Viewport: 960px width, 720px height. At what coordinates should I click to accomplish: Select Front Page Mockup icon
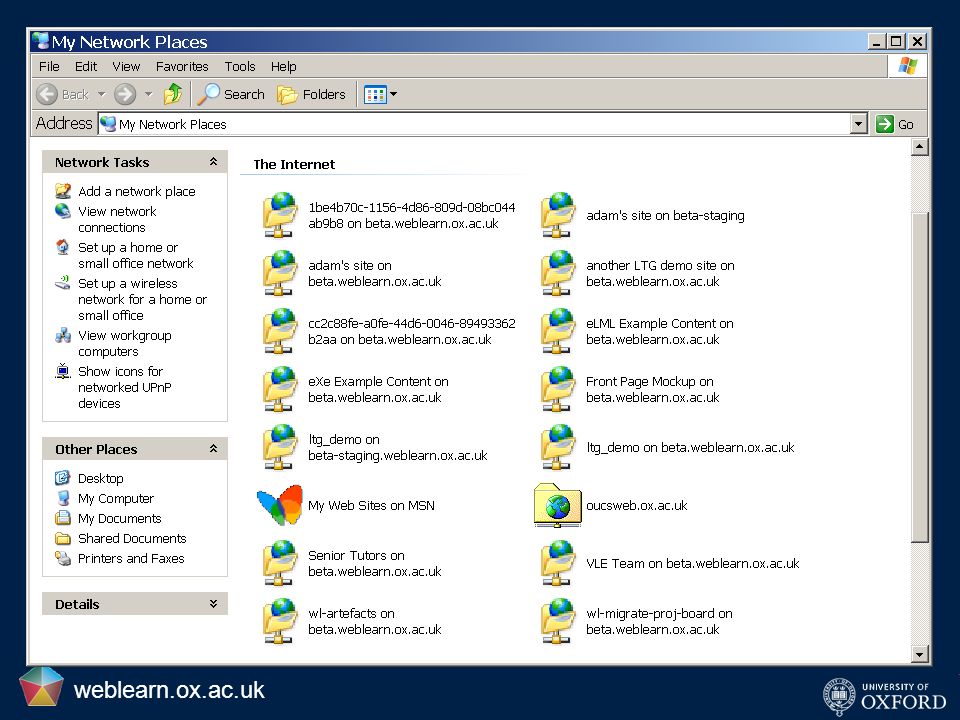(558, 389)
